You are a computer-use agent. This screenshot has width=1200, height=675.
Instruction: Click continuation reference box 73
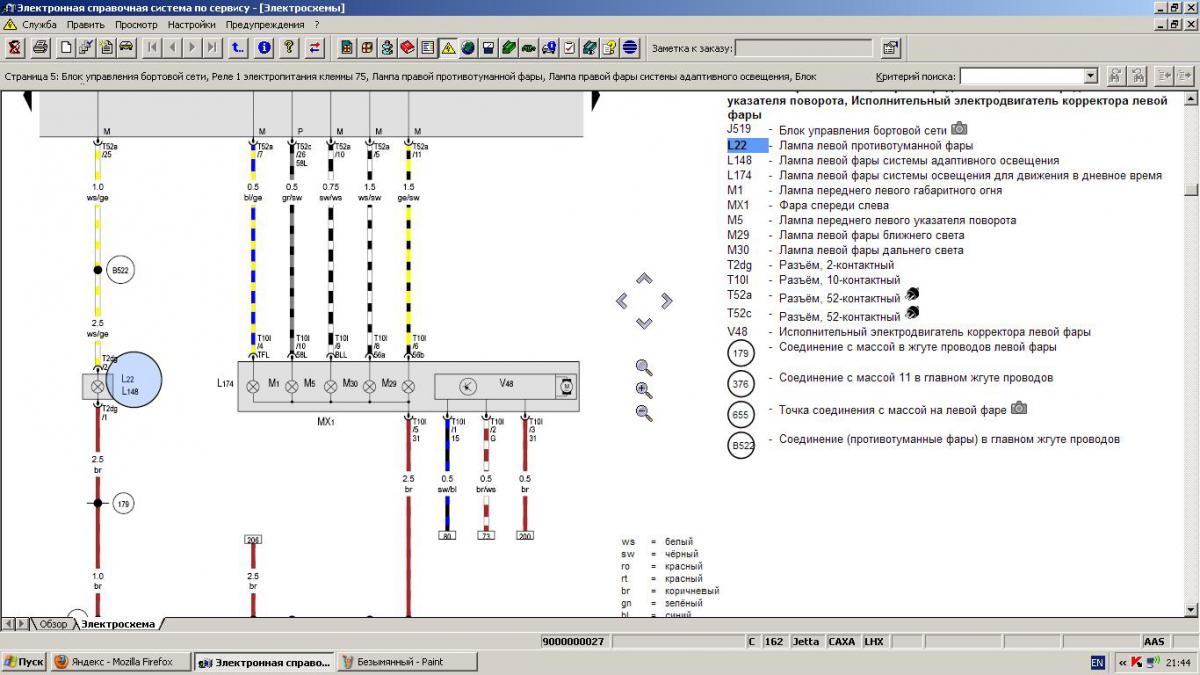486,536
